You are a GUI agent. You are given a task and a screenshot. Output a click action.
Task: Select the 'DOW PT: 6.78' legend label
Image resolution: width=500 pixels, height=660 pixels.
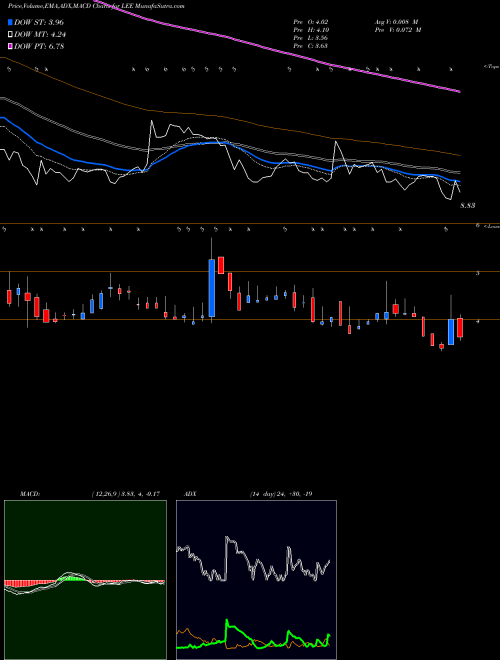pyautogui.click(x=39, y=46)
